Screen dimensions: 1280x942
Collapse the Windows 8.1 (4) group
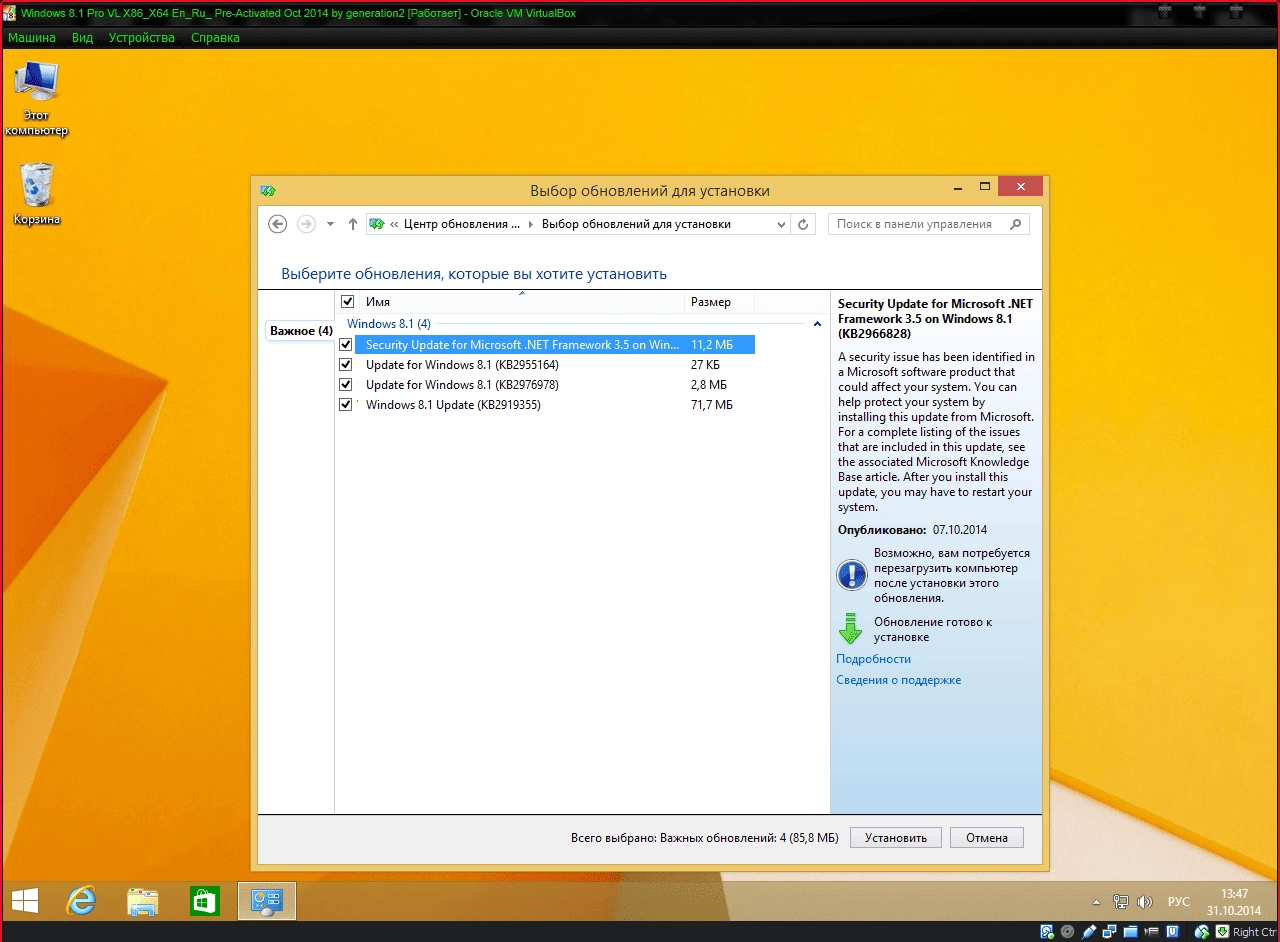tap(817, 324)
